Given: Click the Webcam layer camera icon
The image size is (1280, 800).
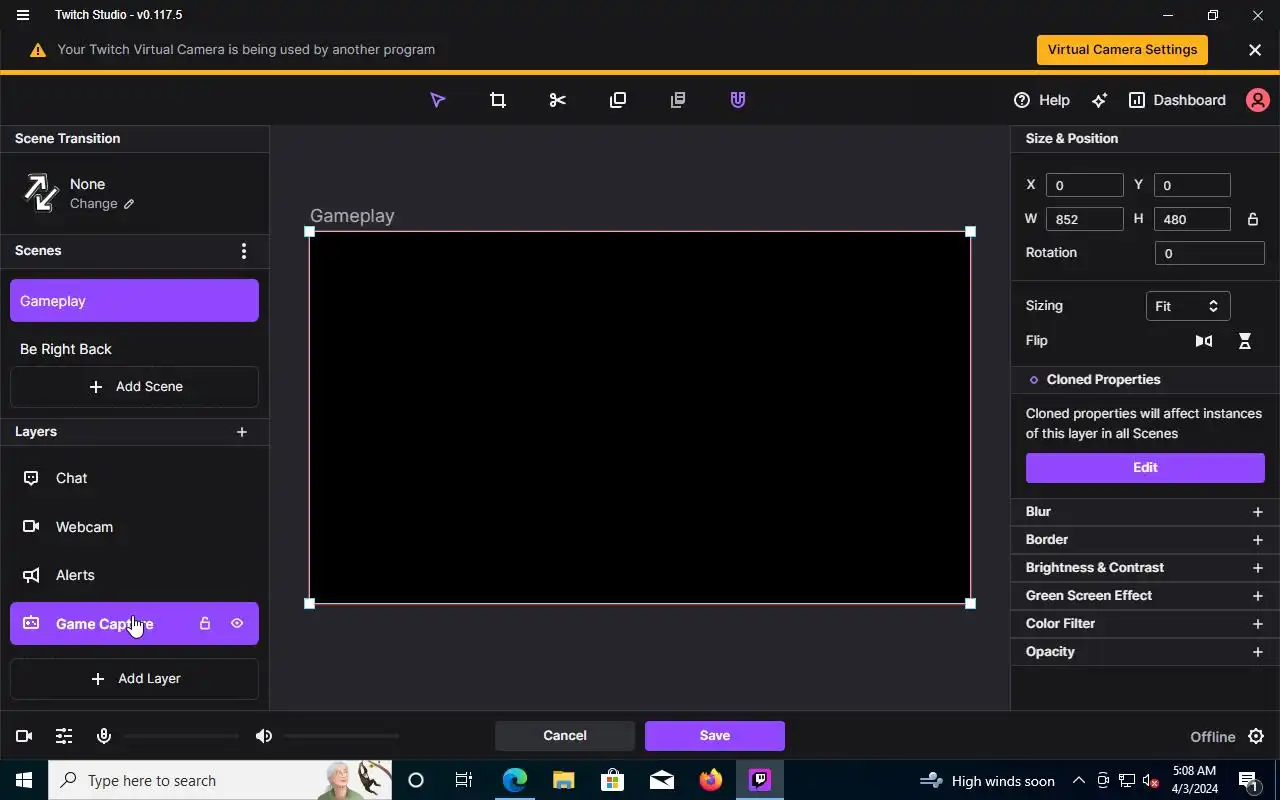Looking at the screenshot, I should (x=31, y=527).
